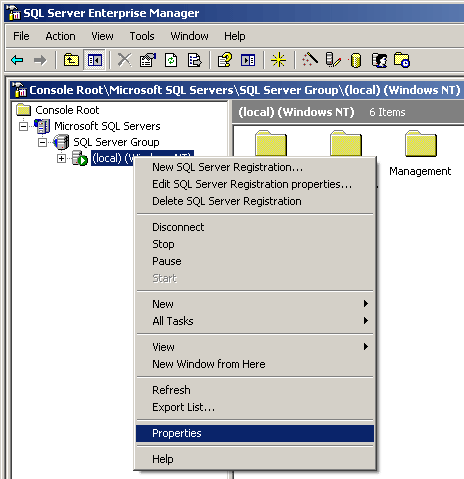
Task: Open the Tools menu
Action: pos(142,36)
